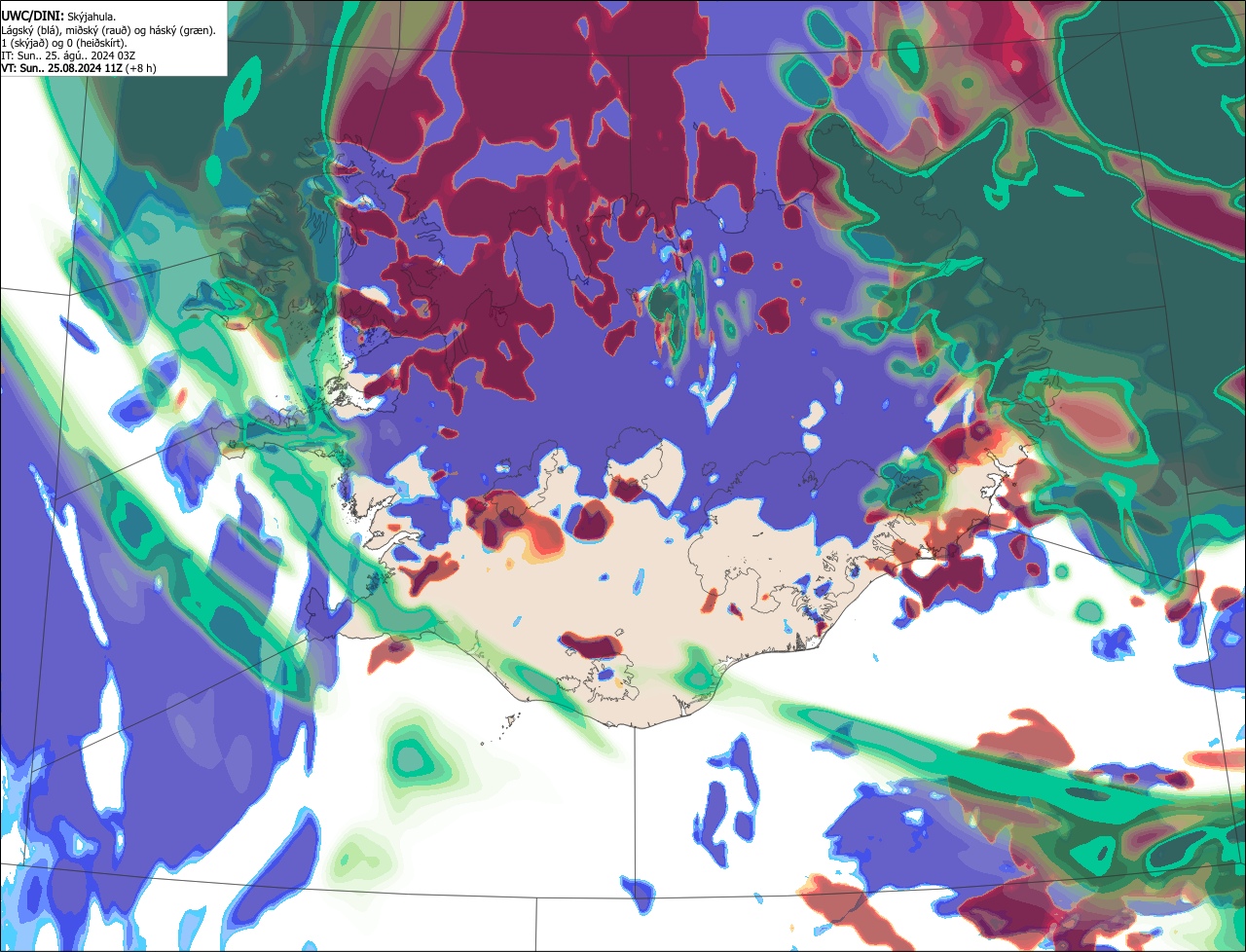Click the valid time "VT: Sun.. 25.08.2024 11Z"
This screenshot has width=1246, height=952.
coord(62,68)
